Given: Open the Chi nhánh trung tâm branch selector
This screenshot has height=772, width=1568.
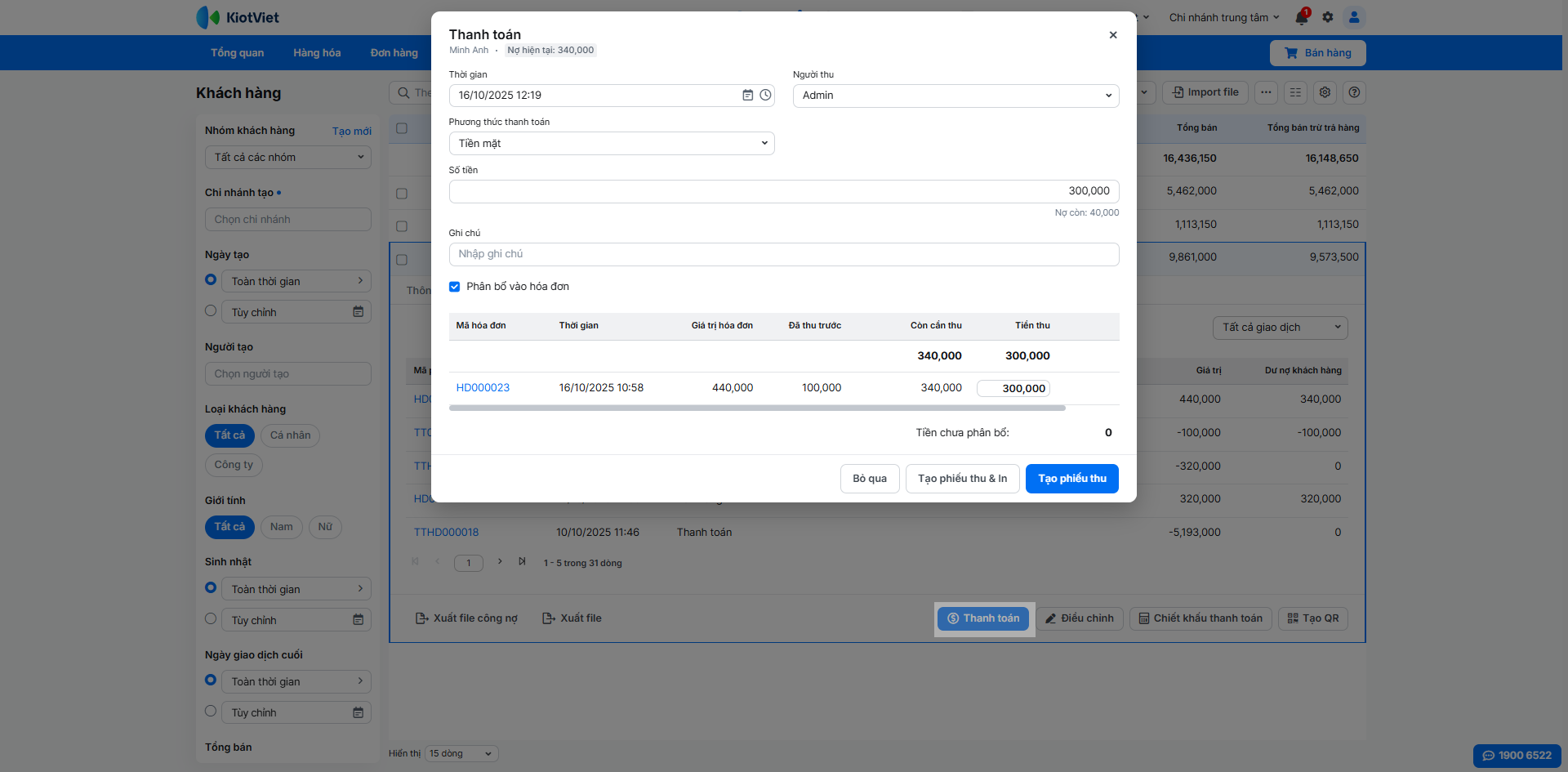Looking at the screenshot, I should [1224, 17].
